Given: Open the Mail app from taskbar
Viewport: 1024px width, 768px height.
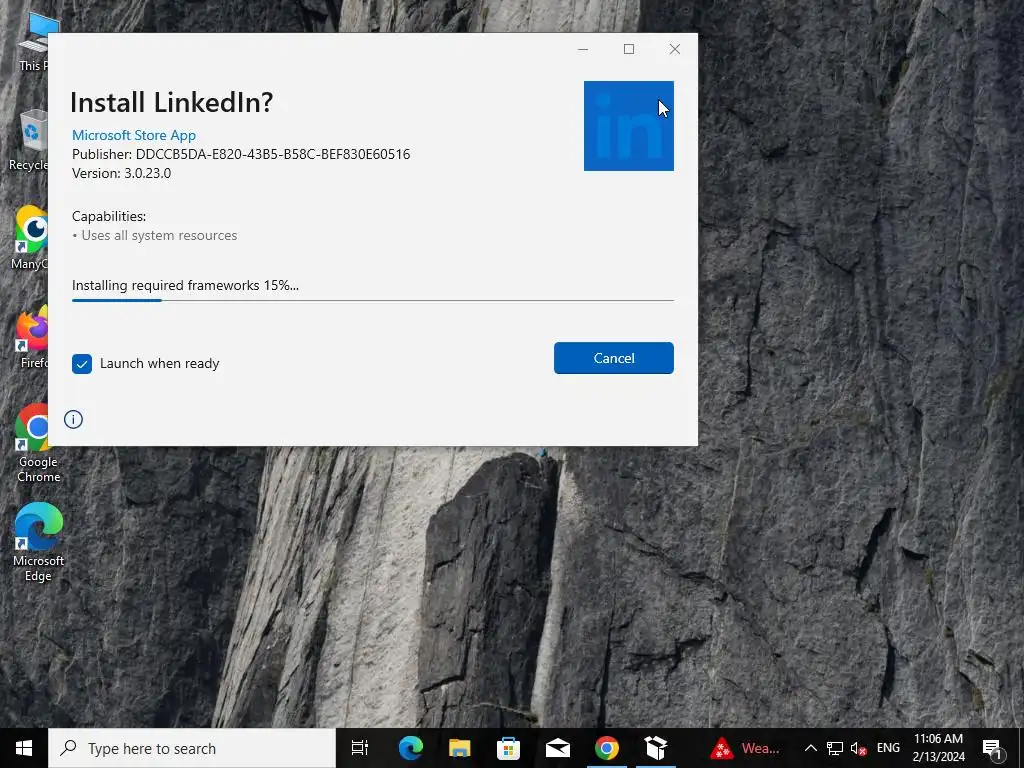Looking at the screenshot, I should pyautogui.click(x=558, y=748).
